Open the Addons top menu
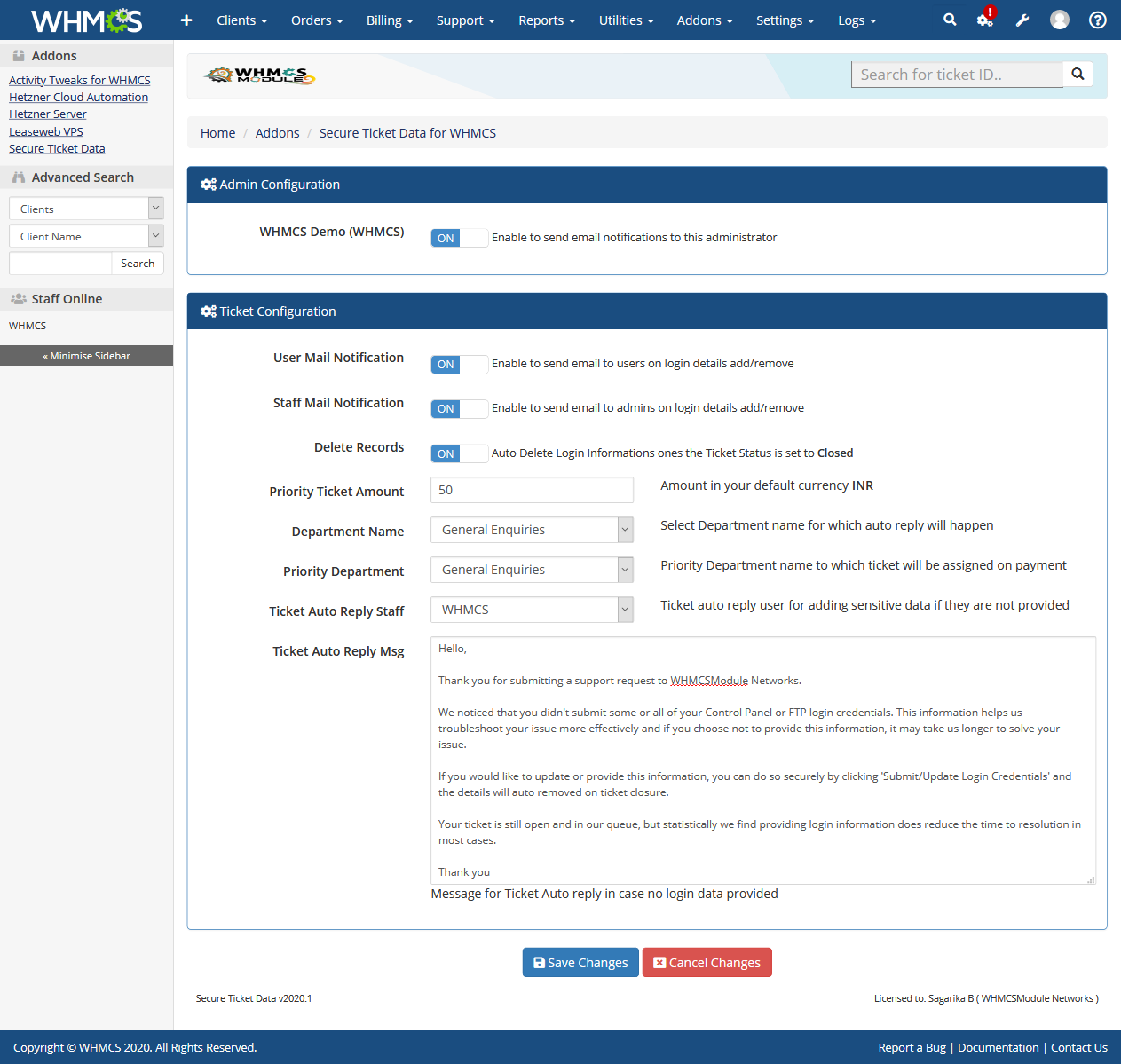The image size is (1121, 1064). click(x=705, y=20)
